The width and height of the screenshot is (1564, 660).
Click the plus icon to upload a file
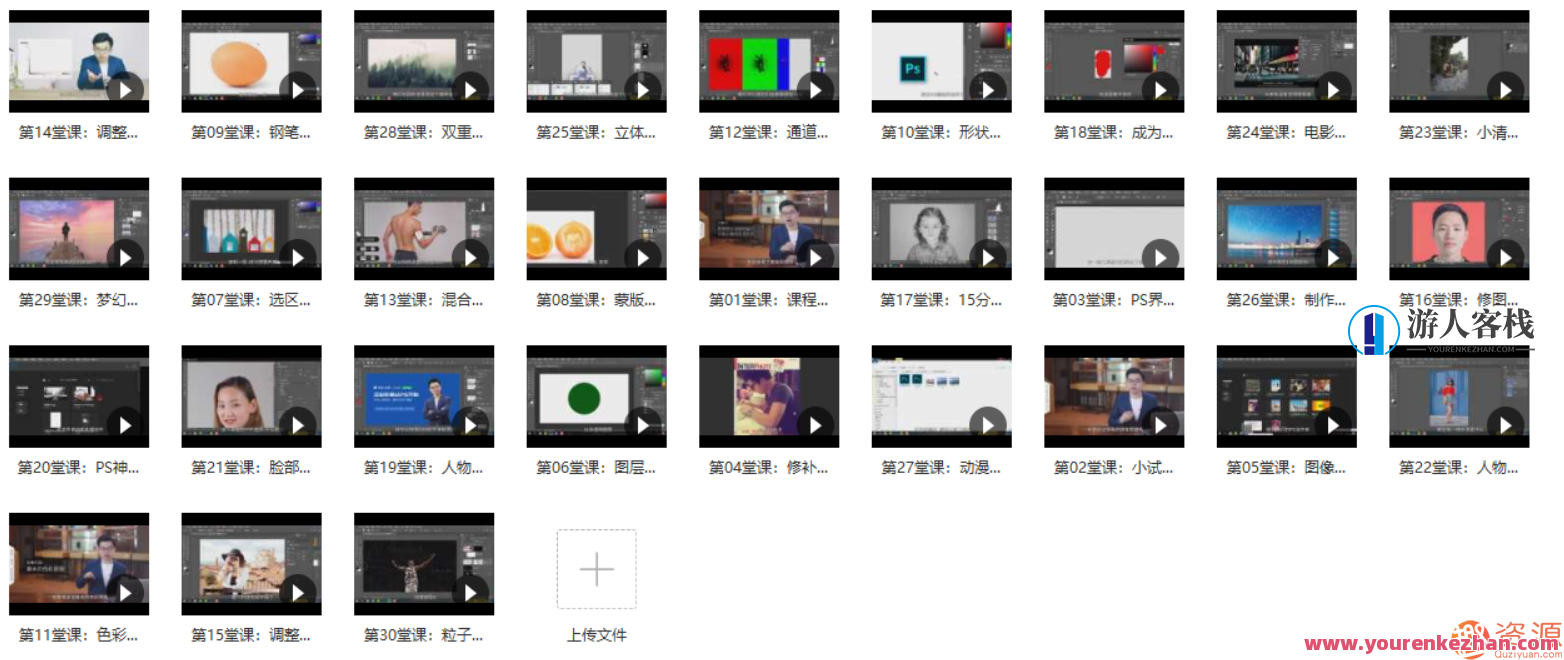pyautogui.click(x=596, y=568)
